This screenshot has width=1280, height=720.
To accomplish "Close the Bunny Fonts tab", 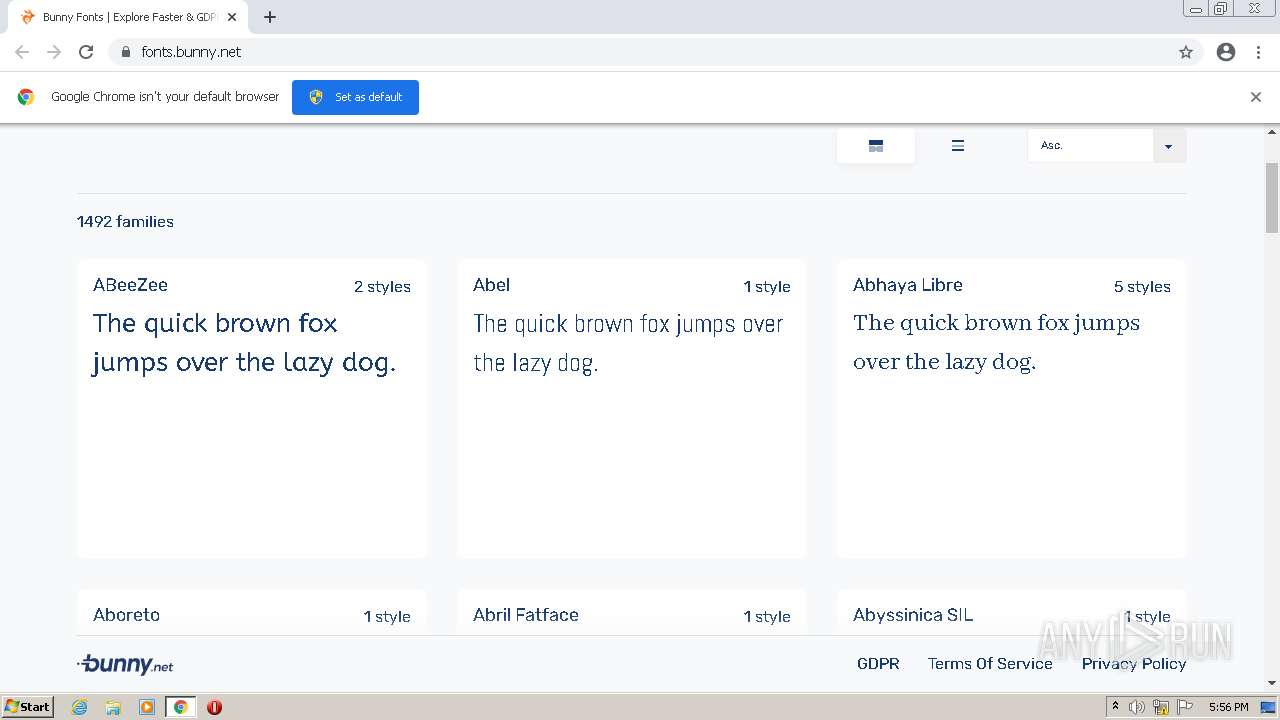I will pos(232,17).
